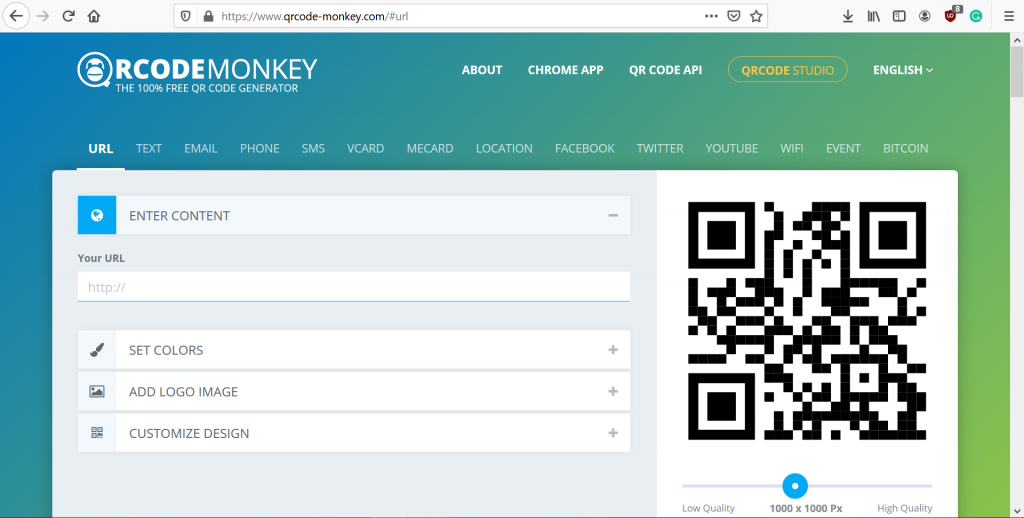View site security via padlock icon
Screen dimensions: 1024x518
pyautogui.click(x=208, y=16)
